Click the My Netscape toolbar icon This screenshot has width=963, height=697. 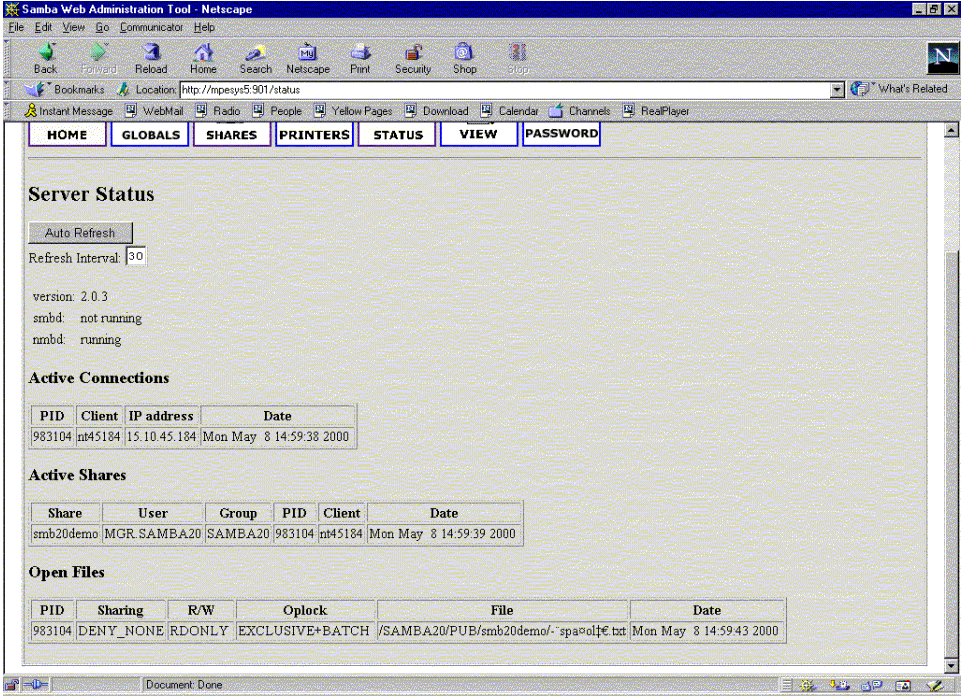(x=308, y=59)
